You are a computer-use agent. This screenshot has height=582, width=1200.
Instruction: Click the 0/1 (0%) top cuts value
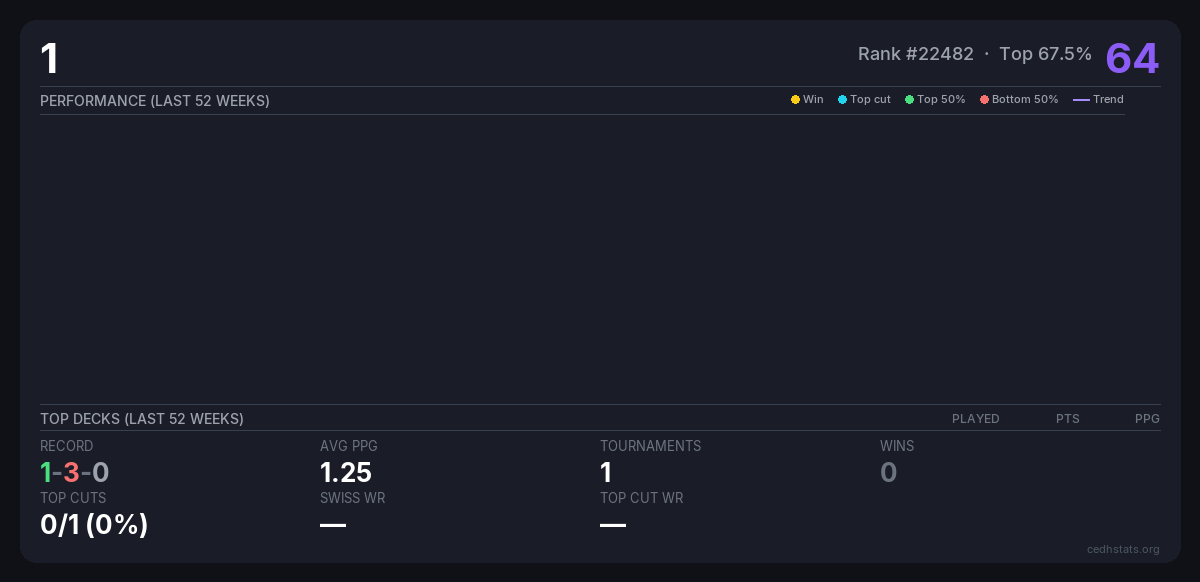[94, 524]
